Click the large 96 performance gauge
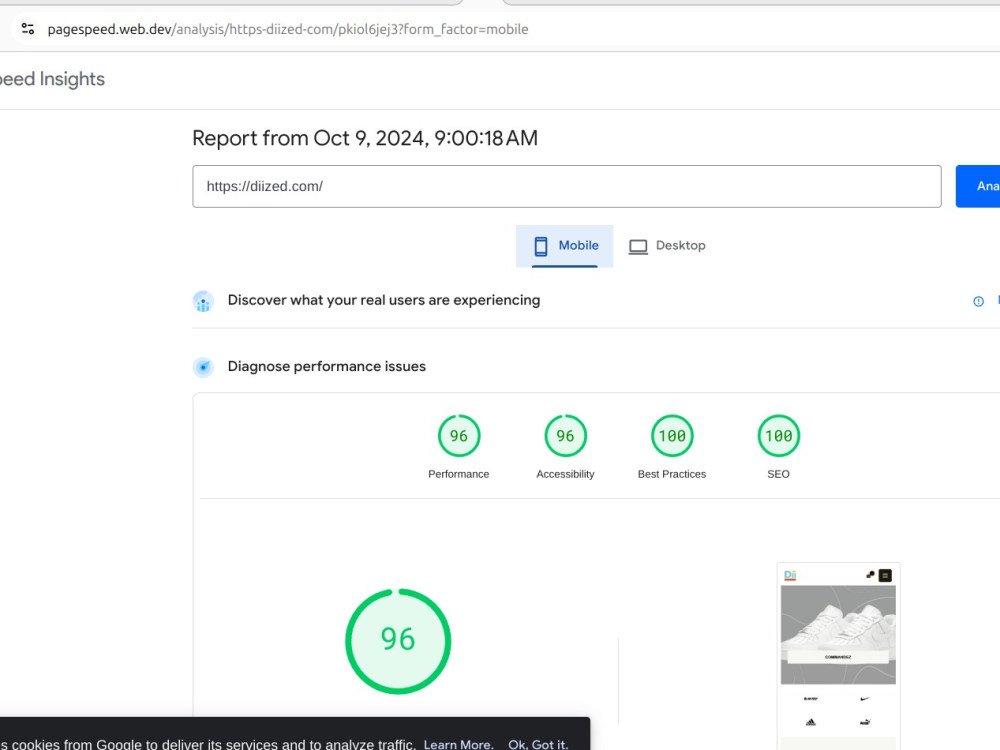The width and height of the screenshot is (1000, 750). click(x=398, y=641)
